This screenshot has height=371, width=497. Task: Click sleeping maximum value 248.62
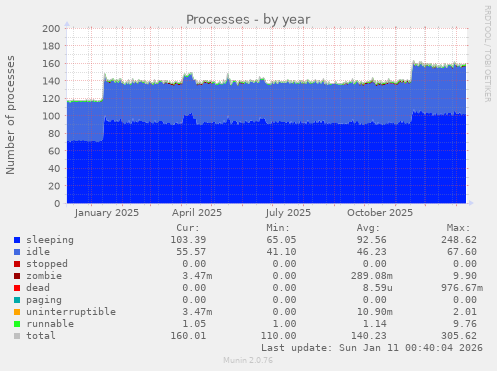[x=459, y=240]
